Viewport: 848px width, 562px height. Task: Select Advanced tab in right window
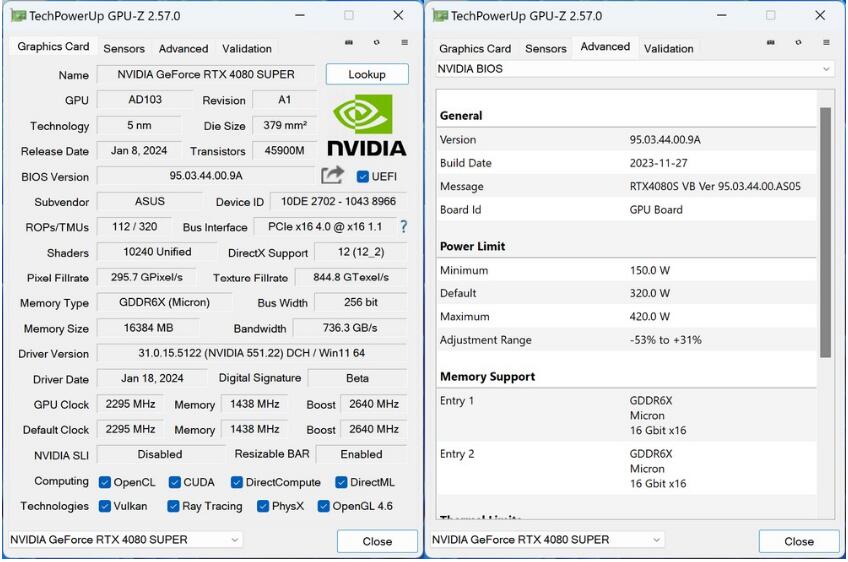605,47
